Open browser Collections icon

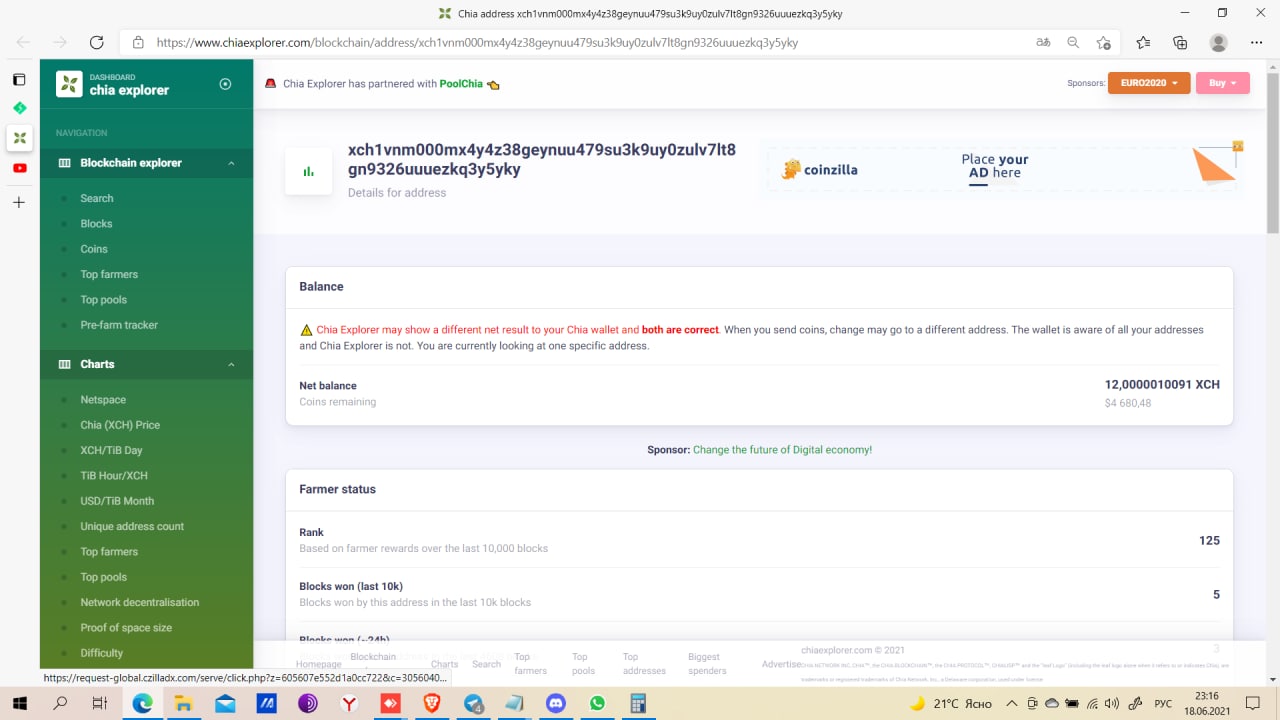pos(1180,42)
